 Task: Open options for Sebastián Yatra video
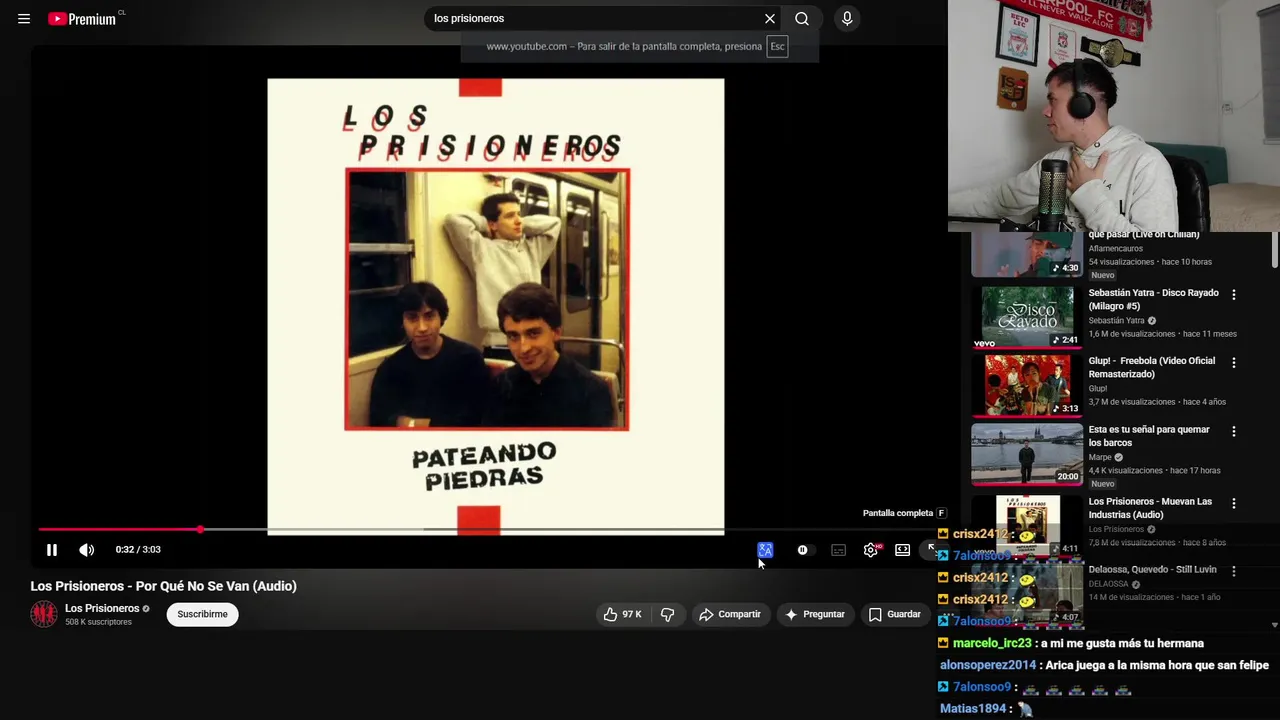click(x=1233, y=295)
